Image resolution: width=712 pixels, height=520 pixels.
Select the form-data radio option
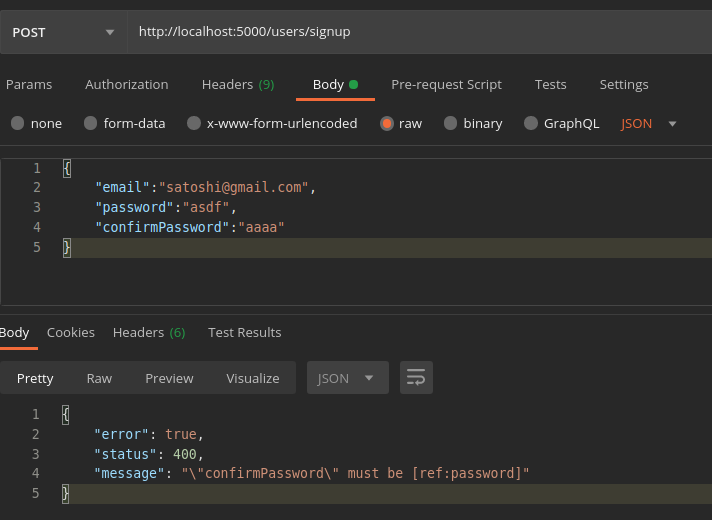pyautogui.click(x=91, y=124)
